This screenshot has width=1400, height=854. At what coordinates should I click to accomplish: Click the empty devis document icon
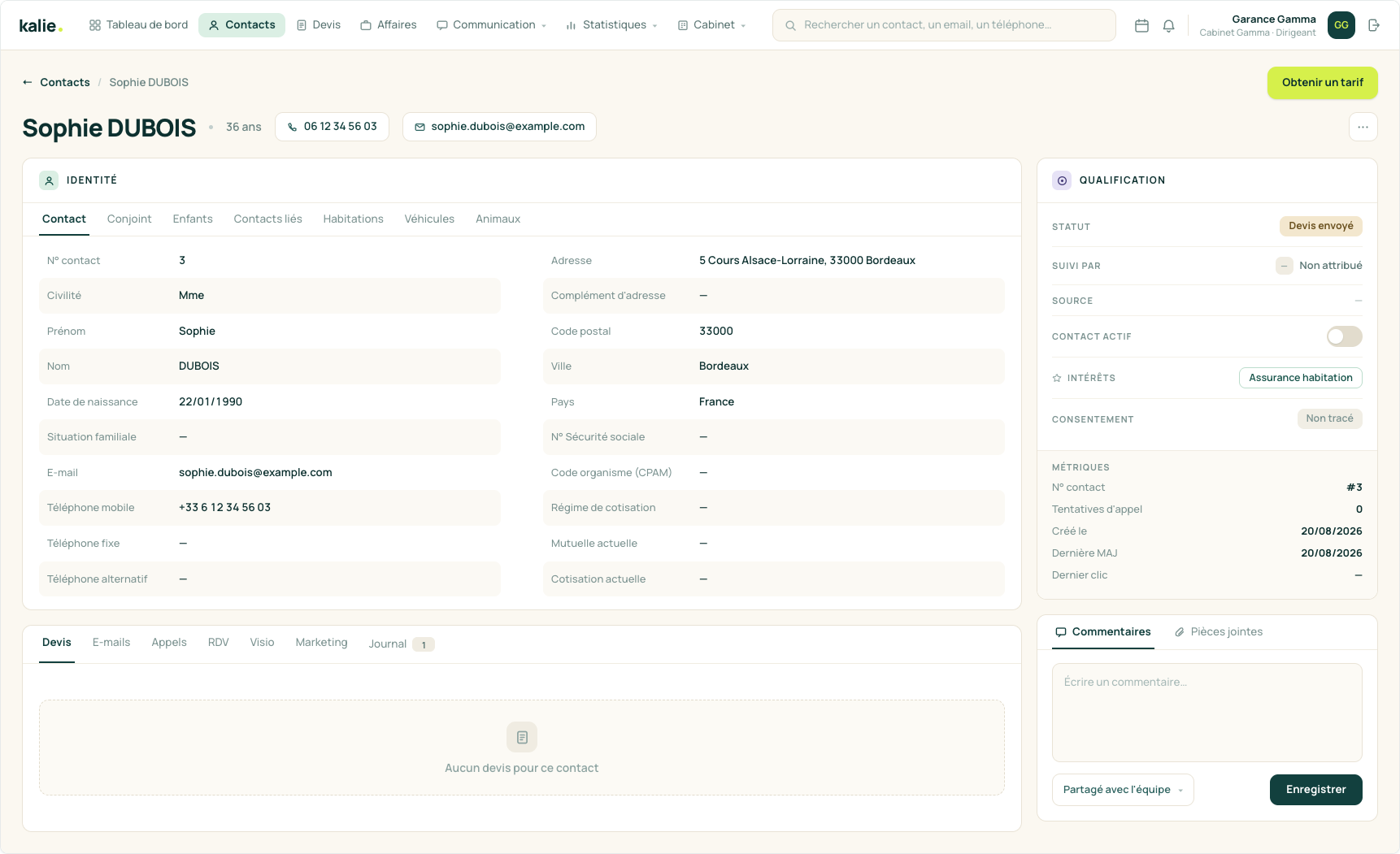tap(522, 737)
